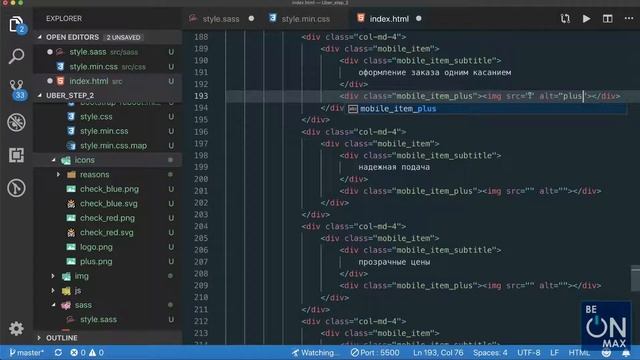Open check_blue.png file

[x=109, y=189]
